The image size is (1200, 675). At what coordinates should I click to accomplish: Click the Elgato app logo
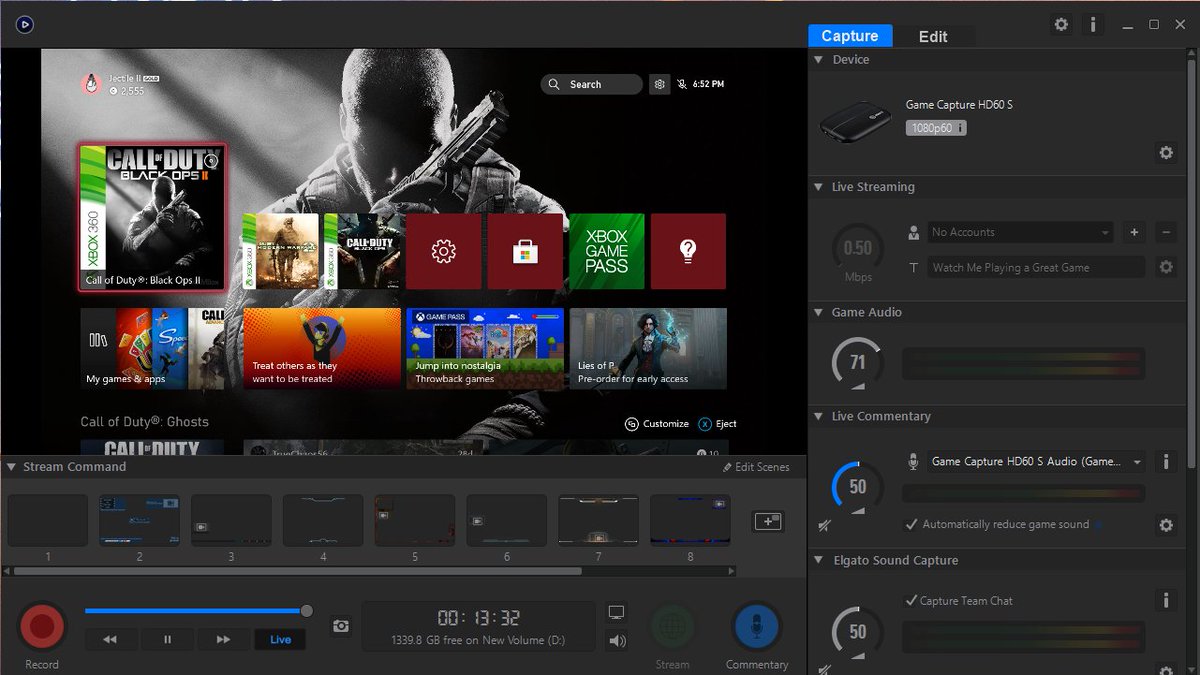pyautogui.click(x=26, y=23)
